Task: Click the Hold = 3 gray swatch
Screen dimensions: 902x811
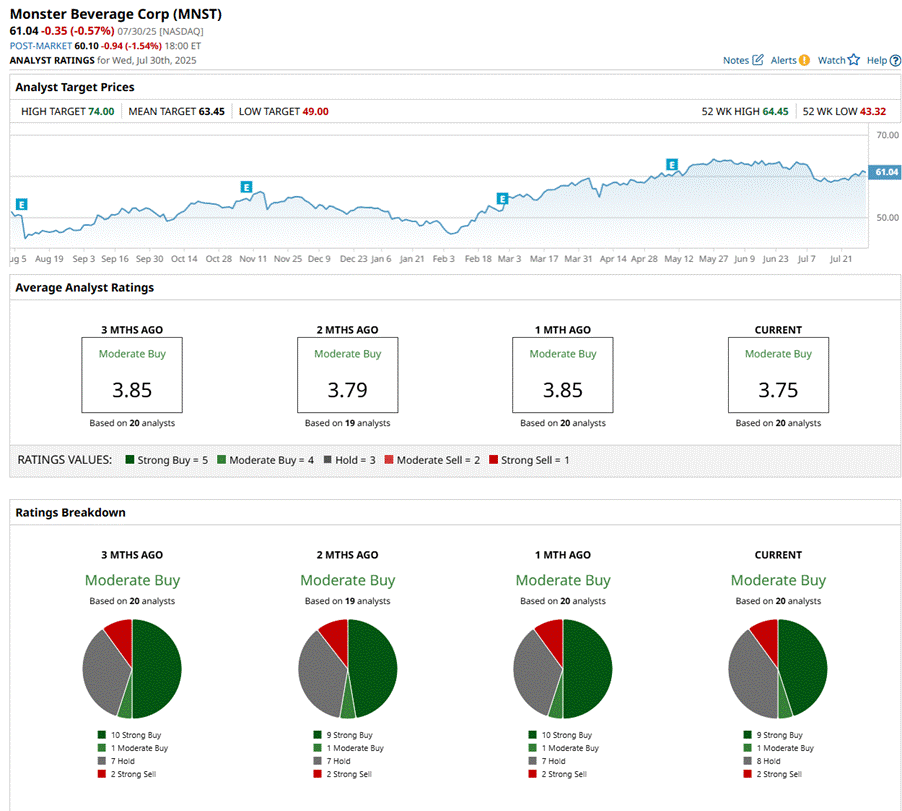Action: pyautogui.click(x=328, y=460)
